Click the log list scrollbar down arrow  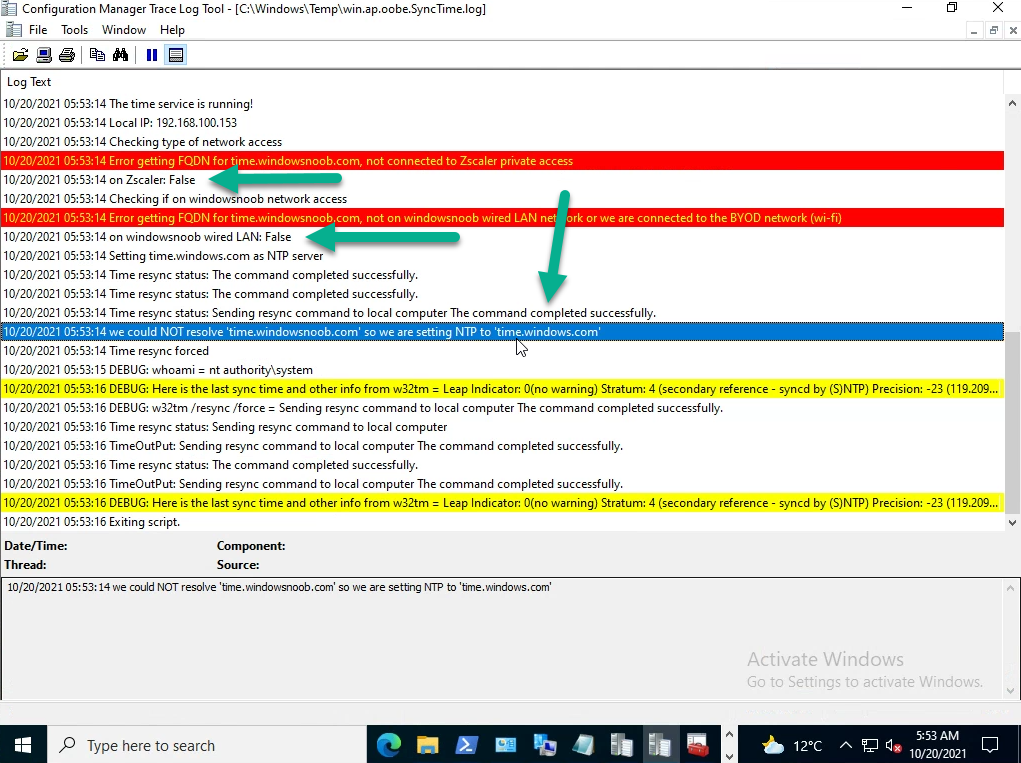[x=1013, y=522]
